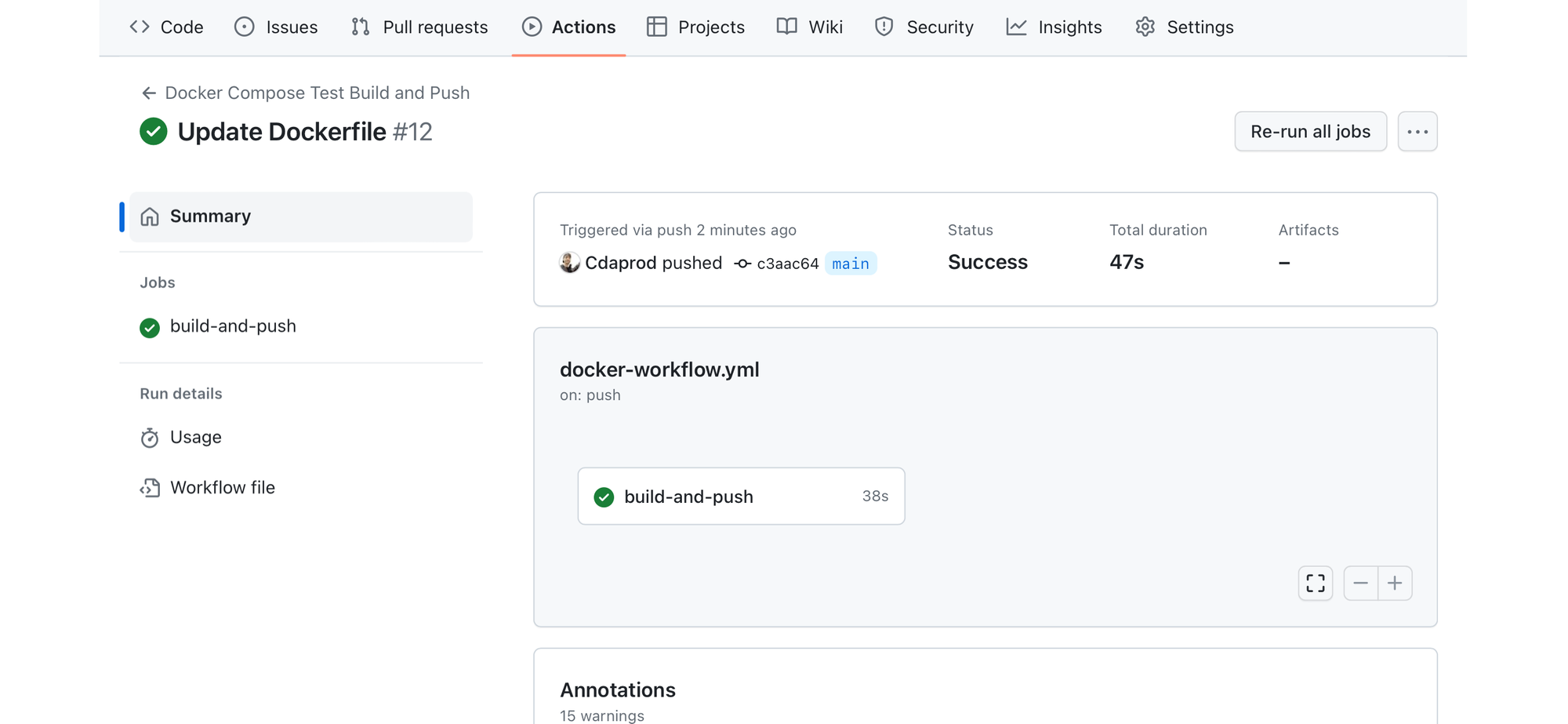1568x724 pixels.
Task: Open the Code tab
Action: tap(166, 27)
